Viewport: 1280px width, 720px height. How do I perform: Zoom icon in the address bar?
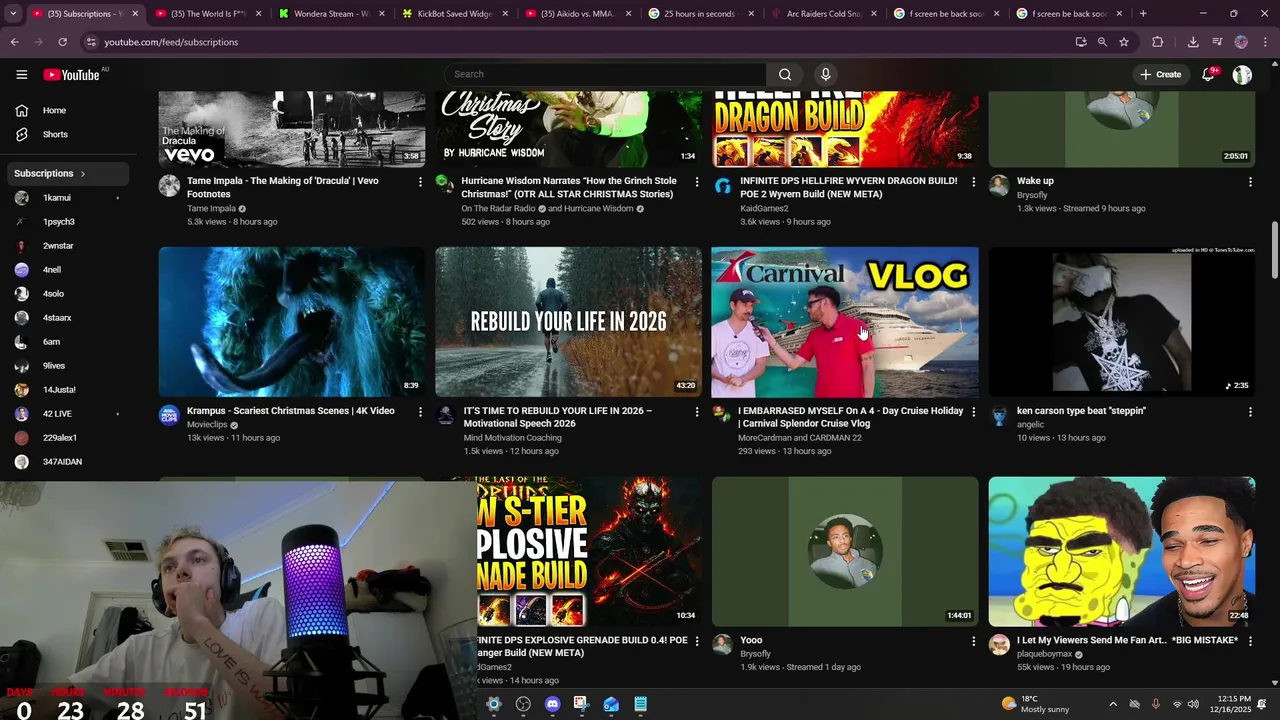pos(1102,42)
